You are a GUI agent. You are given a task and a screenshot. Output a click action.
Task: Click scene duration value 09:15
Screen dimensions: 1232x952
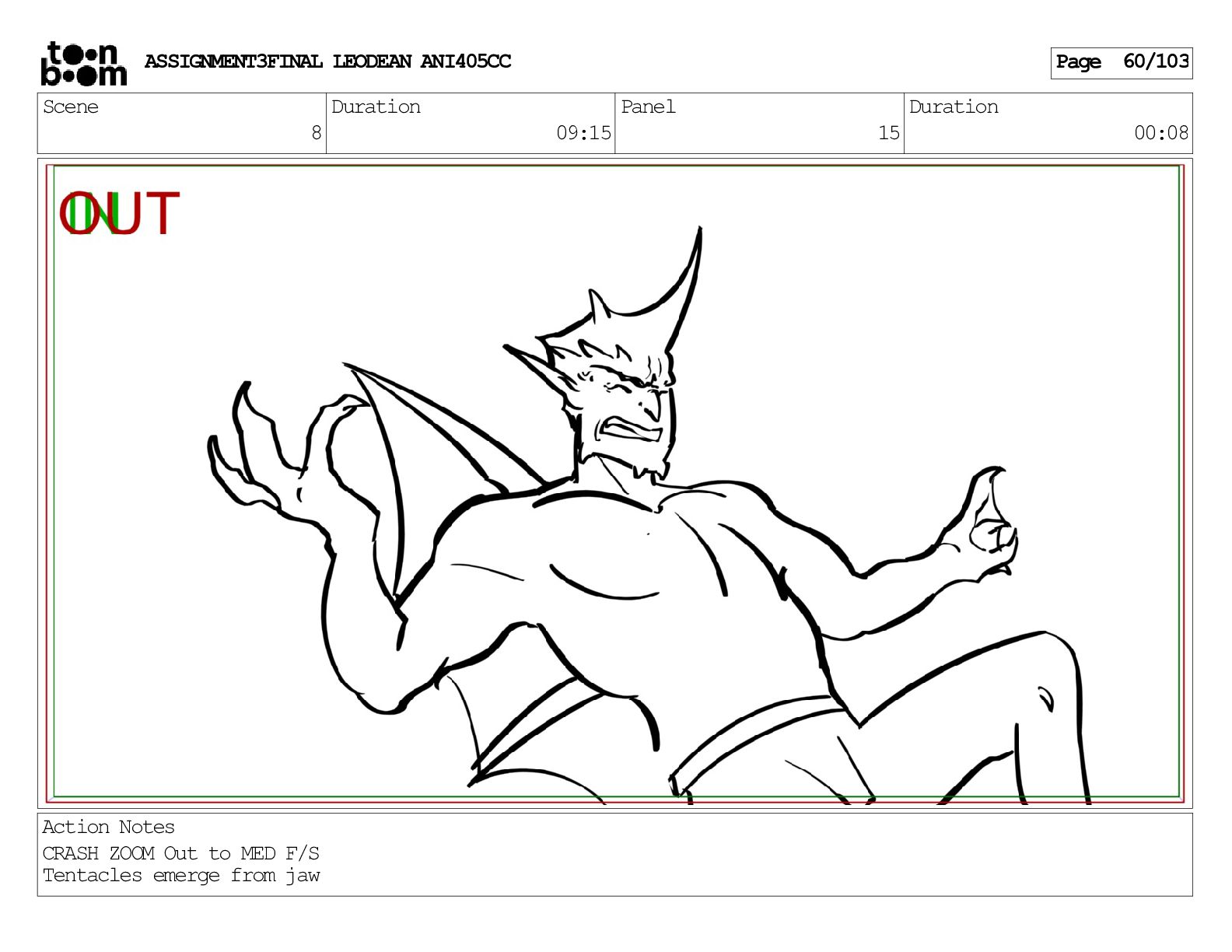(583, 133)
